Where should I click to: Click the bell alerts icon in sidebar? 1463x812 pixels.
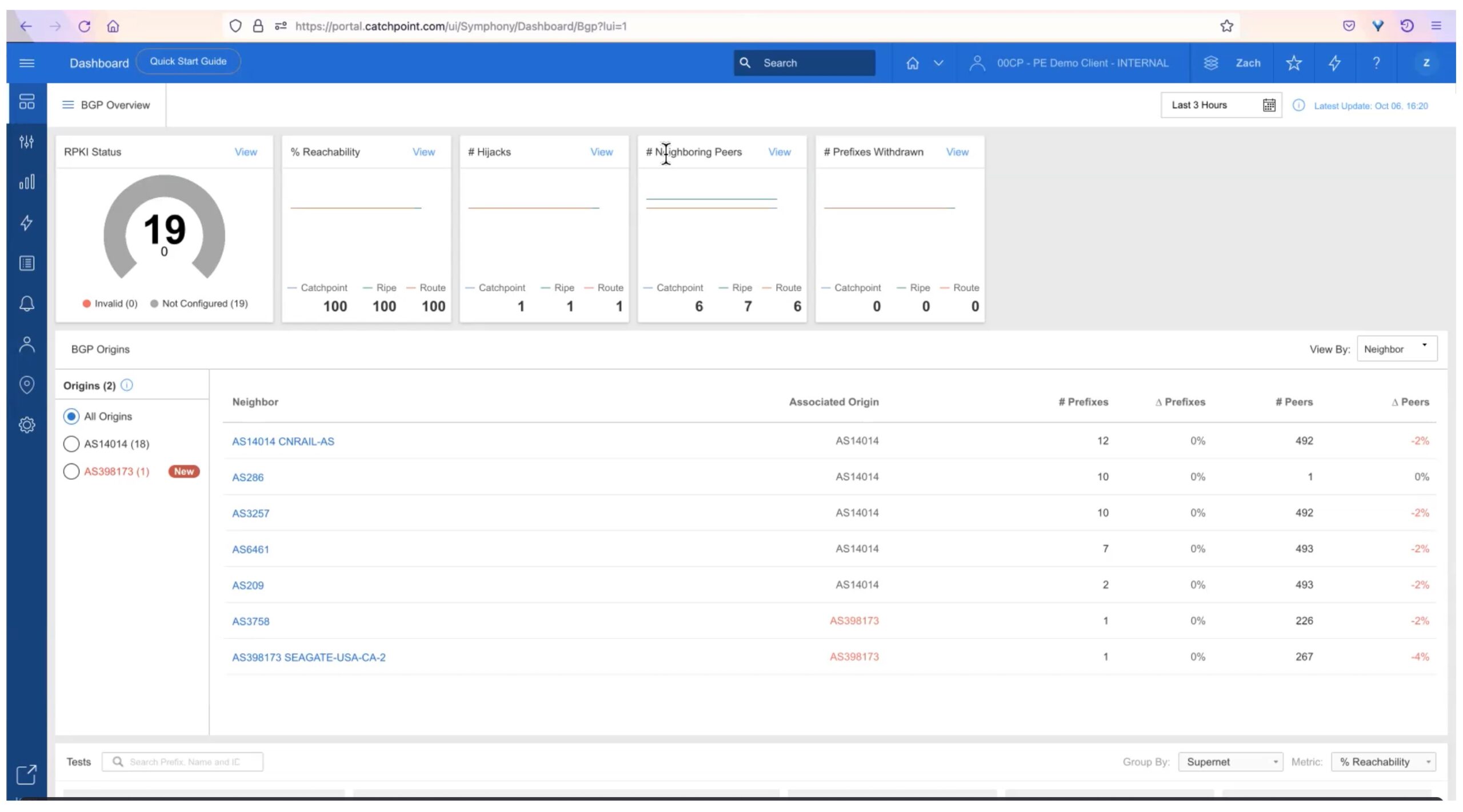(27, 303)
